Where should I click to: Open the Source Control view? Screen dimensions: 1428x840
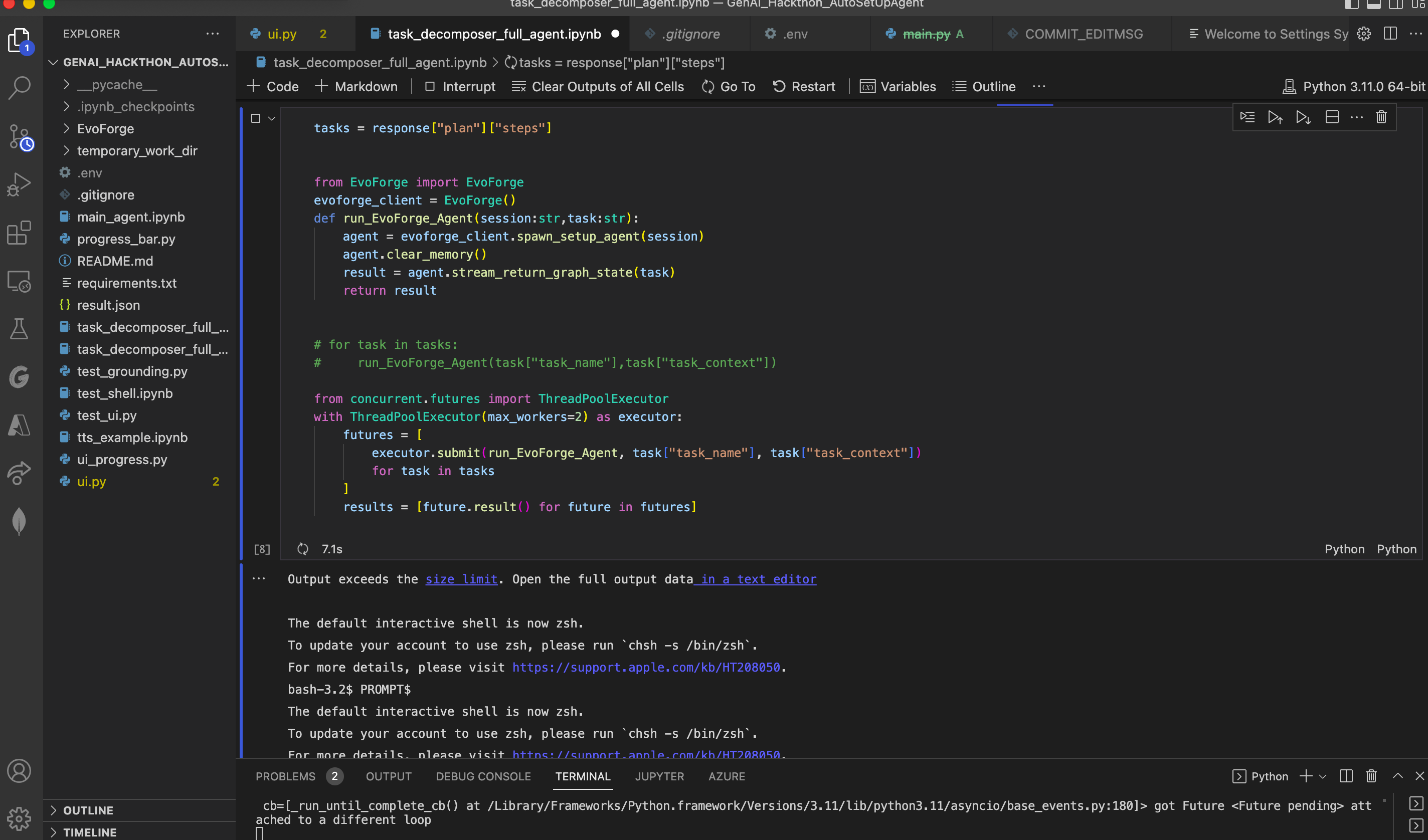[x=19, y=136]
